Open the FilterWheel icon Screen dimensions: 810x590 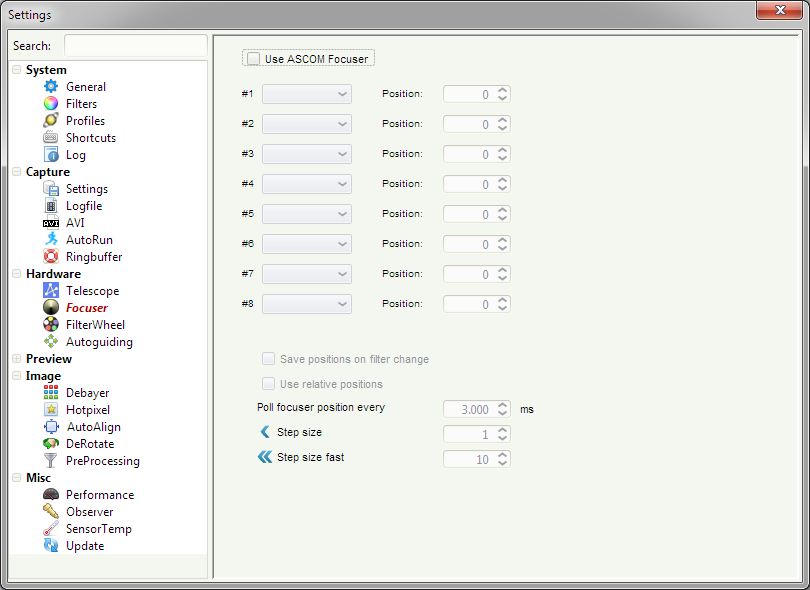tap(51, 324)
